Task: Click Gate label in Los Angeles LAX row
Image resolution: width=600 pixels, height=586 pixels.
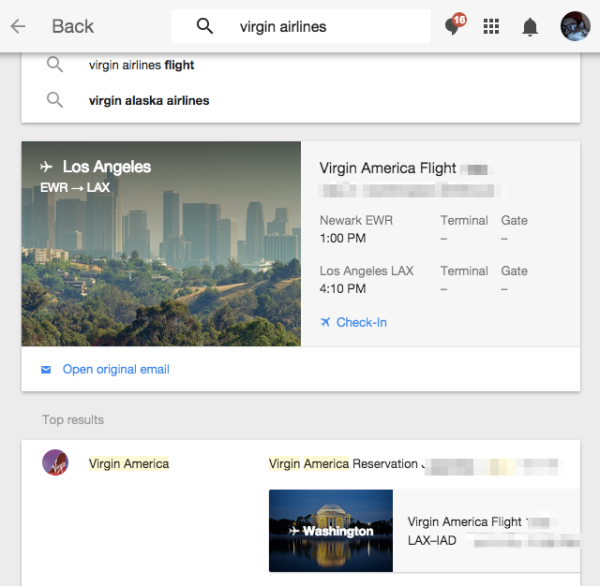Action: click(514, 271)
